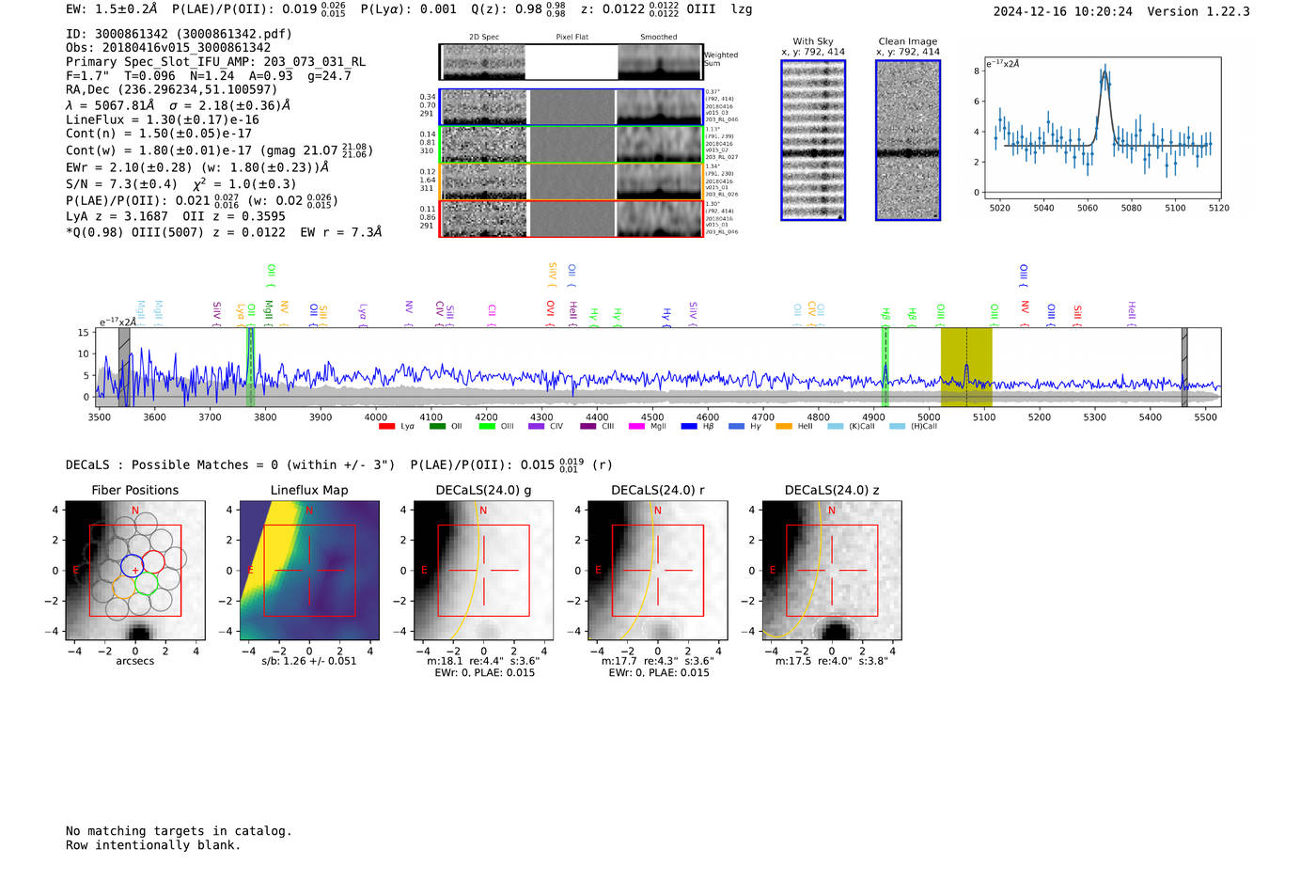1316x896 pixels.
Task: Select the orange-bordered 2D spectrum fiber row
Action: click(x=571, y=181)
